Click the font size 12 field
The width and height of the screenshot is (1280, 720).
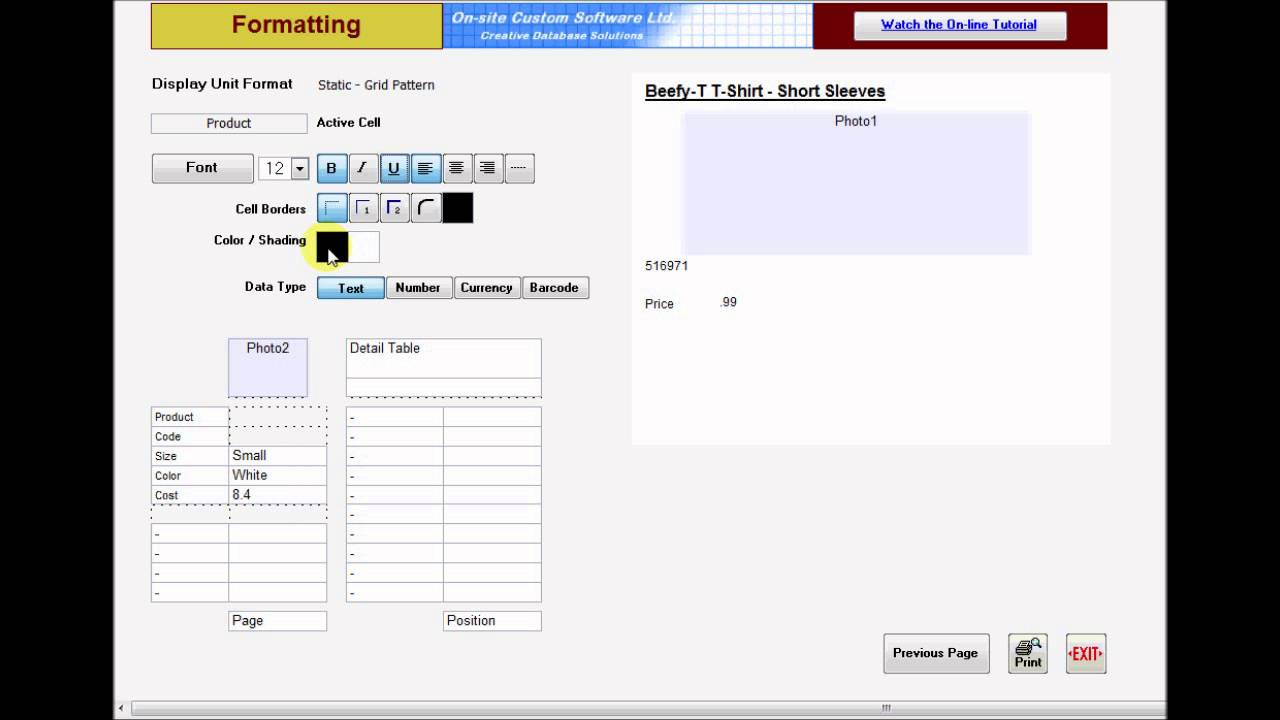point(275,169)
